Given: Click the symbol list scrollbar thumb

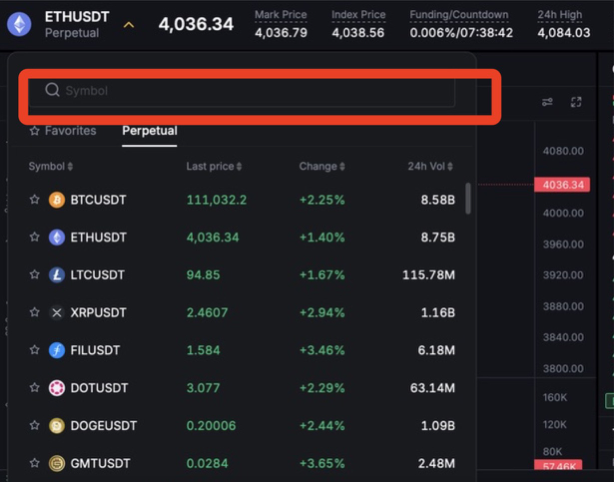Looking at the screenshot, I should pos(468,199).
